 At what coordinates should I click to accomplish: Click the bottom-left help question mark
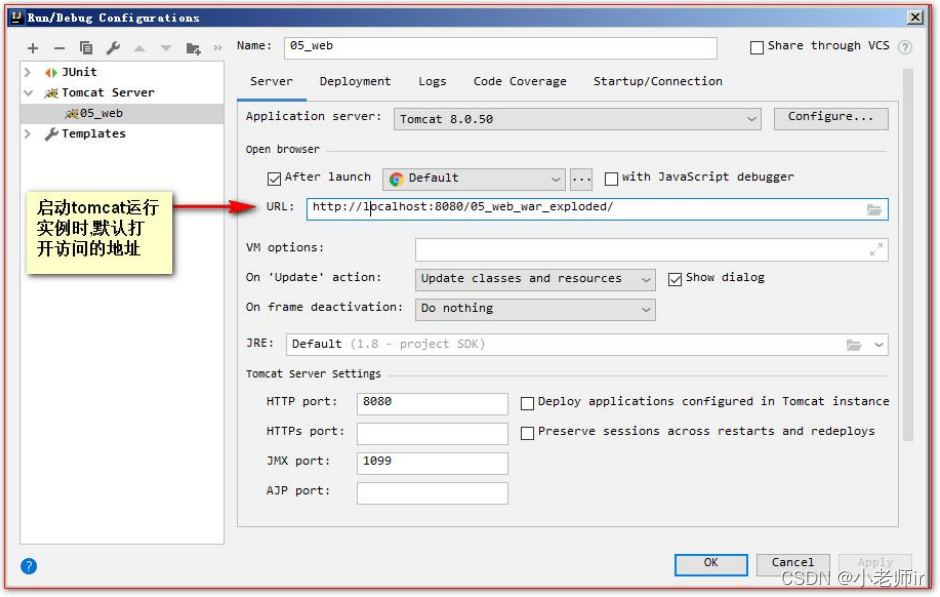(x=28, y=566)
